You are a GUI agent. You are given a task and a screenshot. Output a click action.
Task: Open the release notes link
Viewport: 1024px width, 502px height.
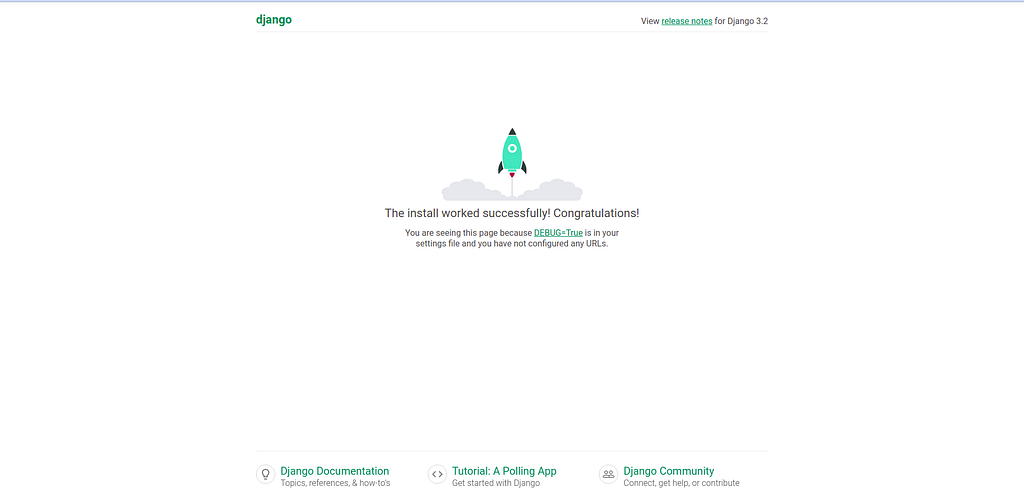click(686, 21)
